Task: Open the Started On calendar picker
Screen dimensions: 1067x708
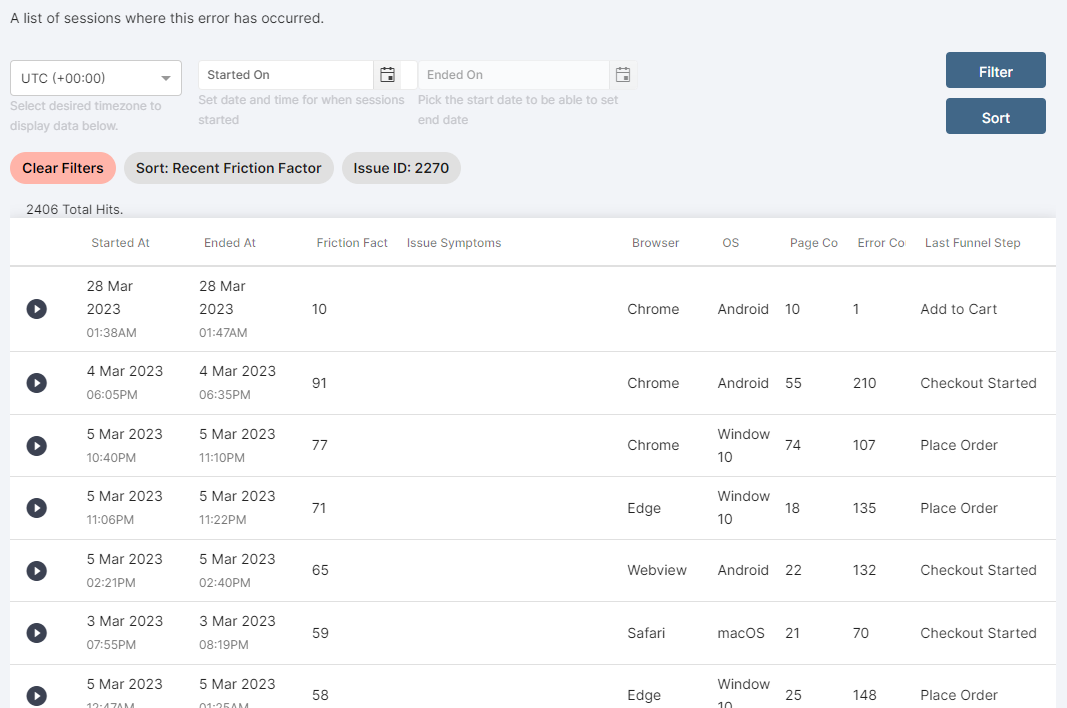Action: (x=387, y=75)
